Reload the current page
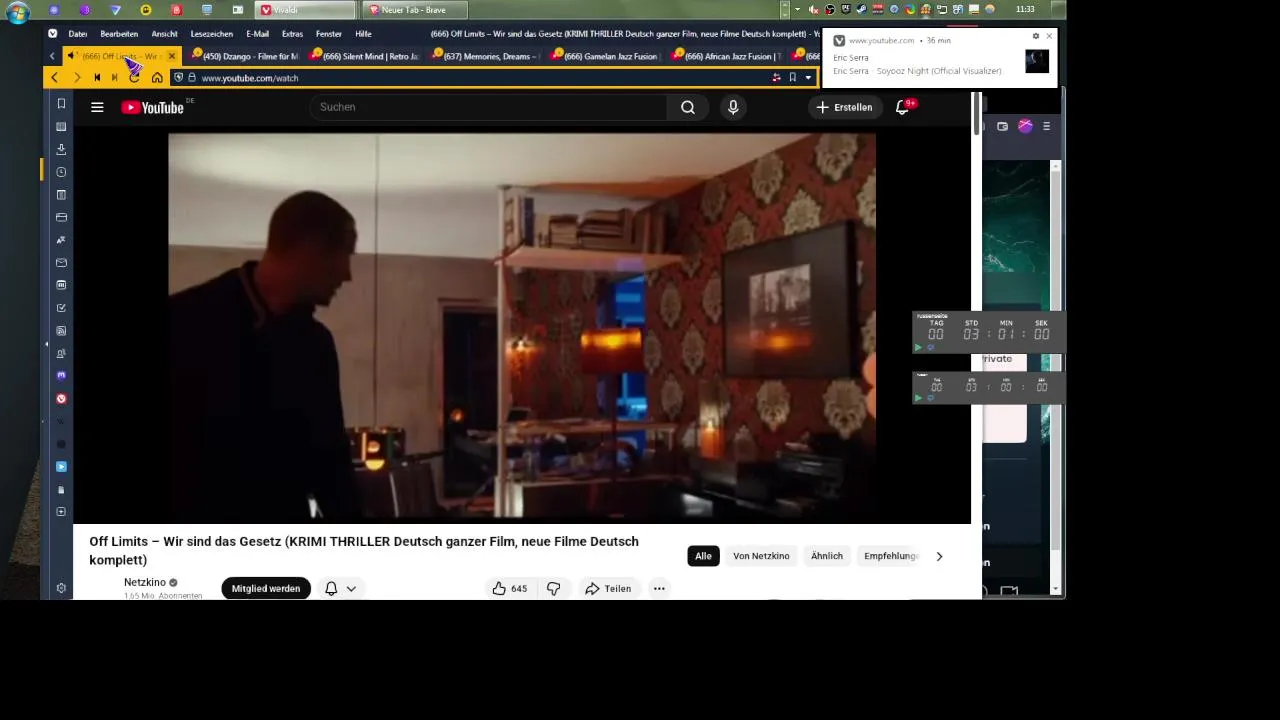The height and width of the screenshot is (720, 1280). (x=135, y=78)
